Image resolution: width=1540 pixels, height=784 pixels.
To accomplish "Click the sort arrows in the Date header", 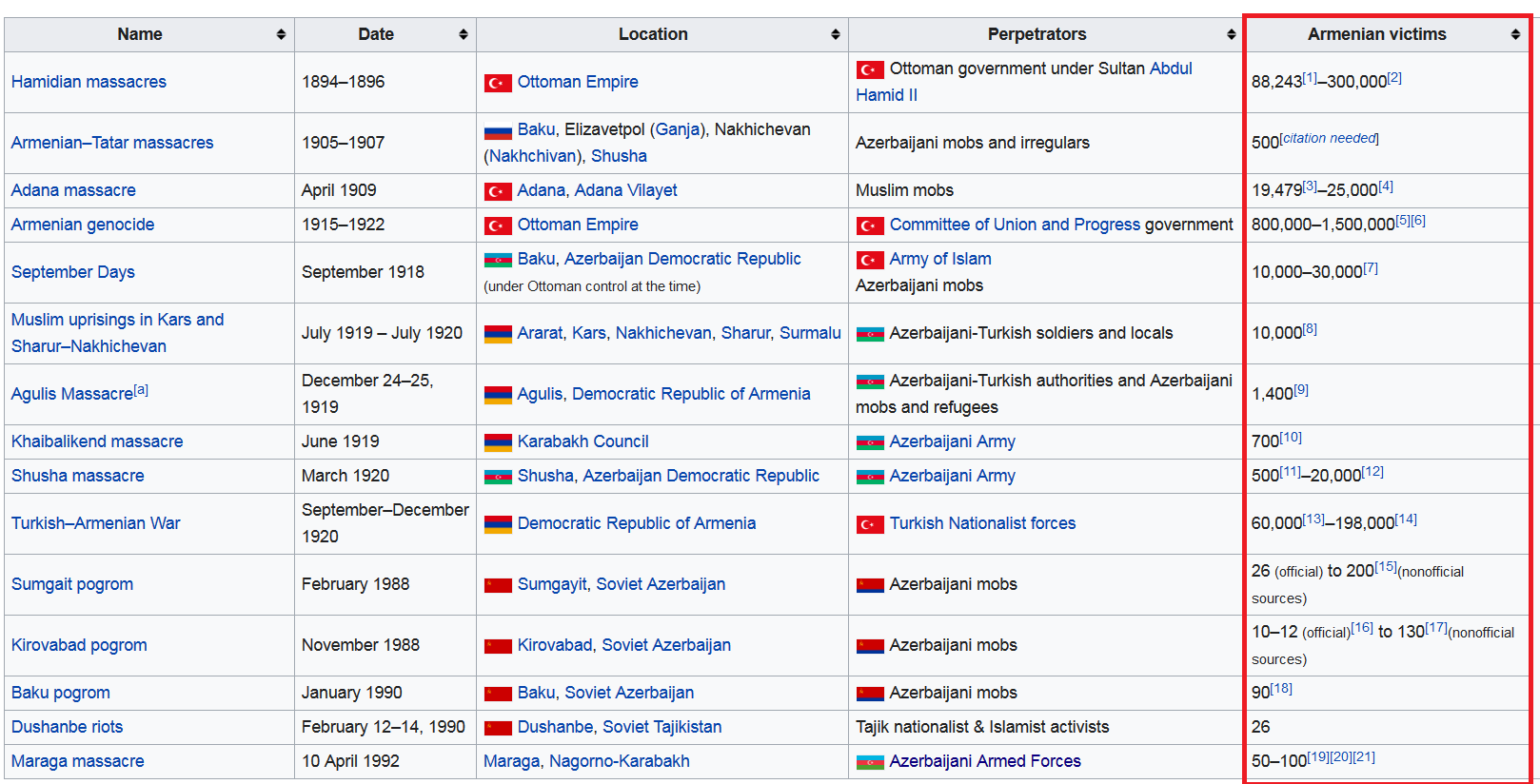I will (464, 34).
